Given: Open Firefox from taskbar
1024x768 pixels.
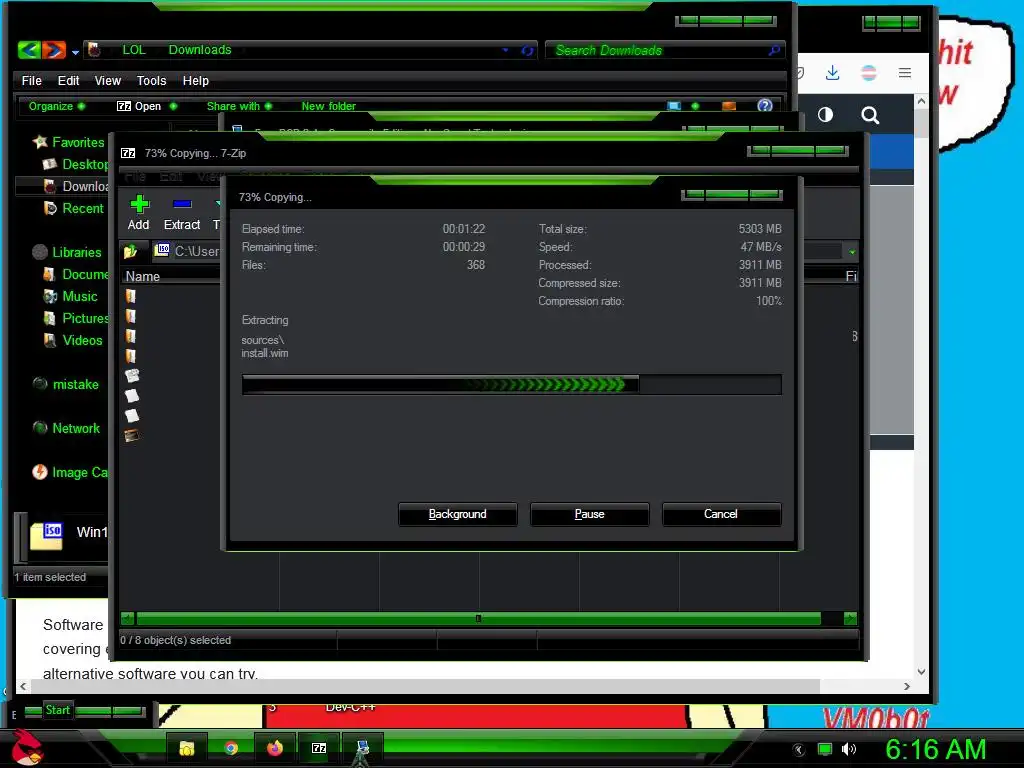Looking at the screenshot, I should [x=275, y=748].
